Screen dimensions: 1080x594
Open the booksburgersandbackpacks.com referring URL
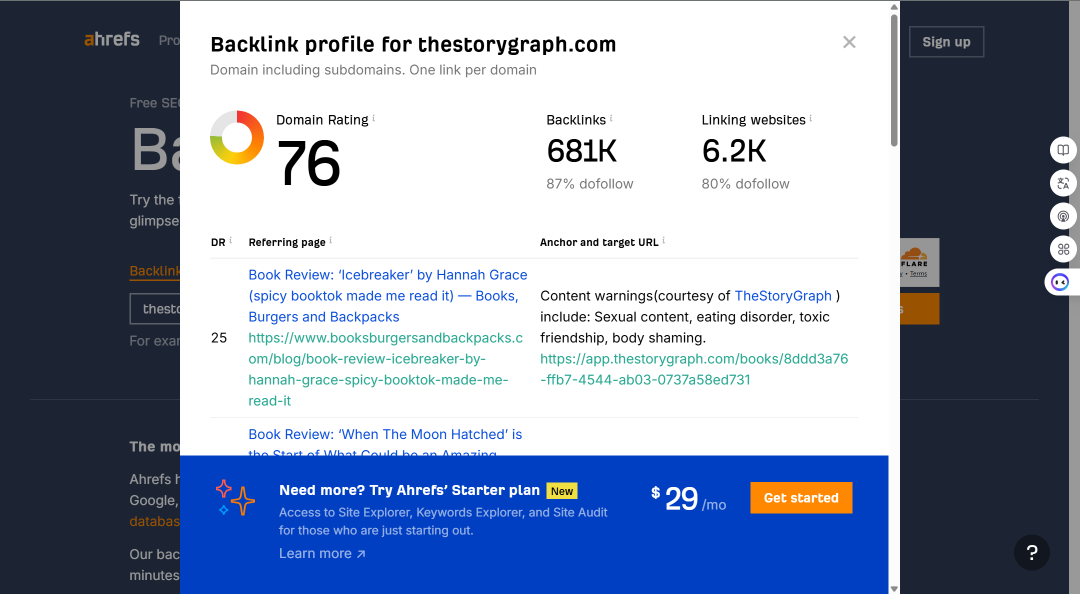(386, 369)
